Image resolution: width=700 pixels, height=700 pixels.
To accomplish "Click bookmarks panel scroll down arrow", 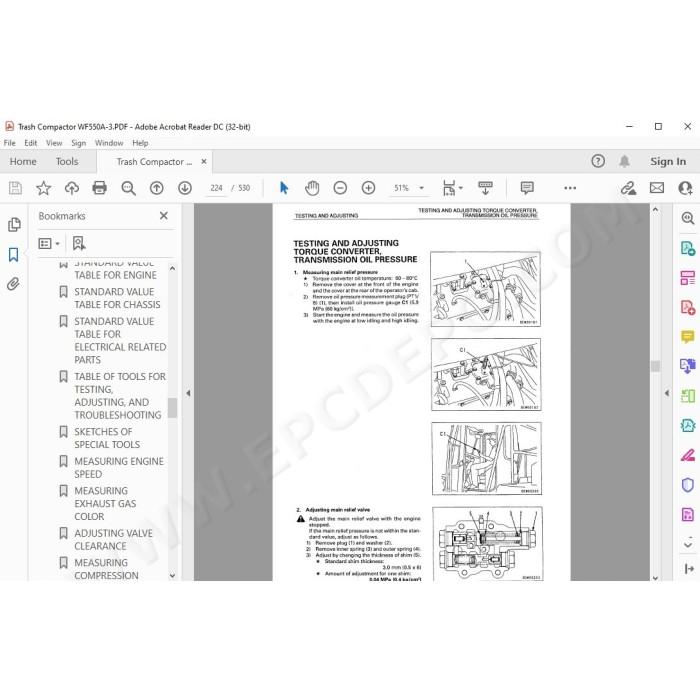I will click(172, 576).
